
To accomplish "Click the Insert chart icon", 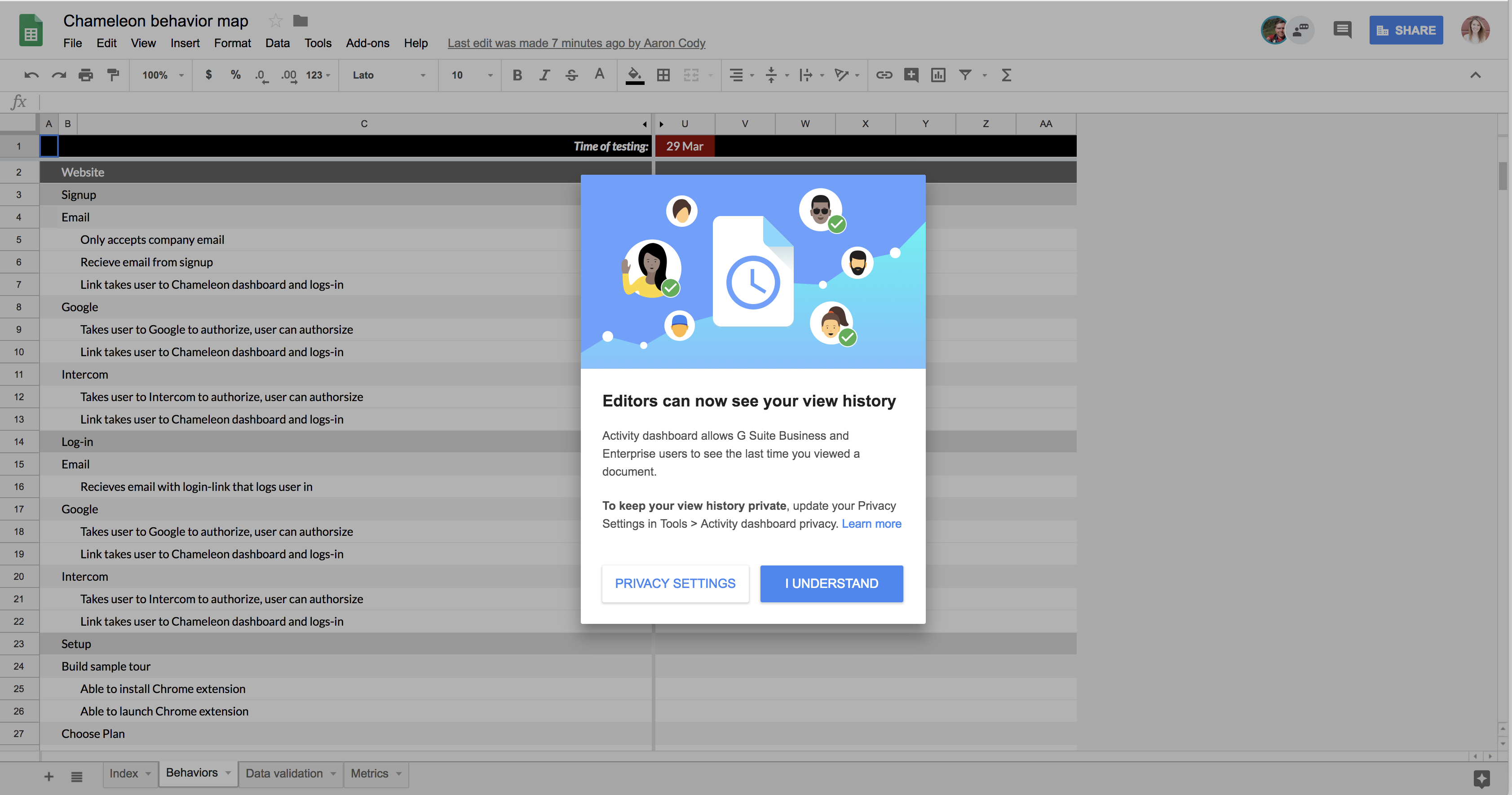I will pos(938,75).
